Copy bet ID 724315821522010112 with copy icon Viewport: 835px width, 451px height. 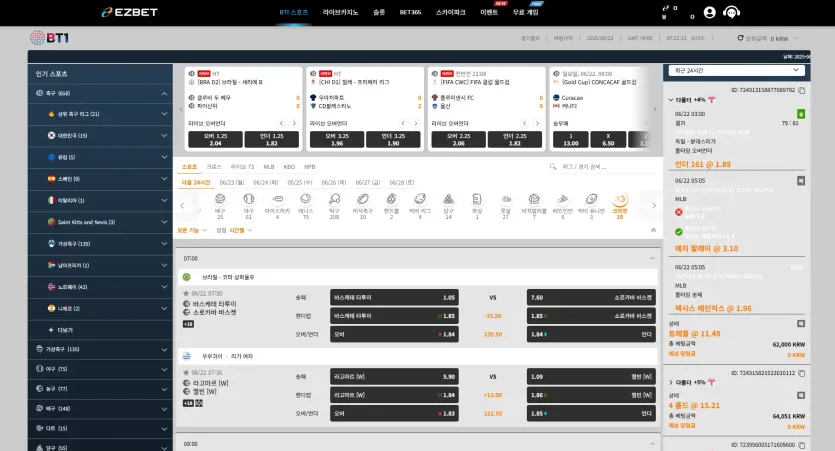click(801, 373)
